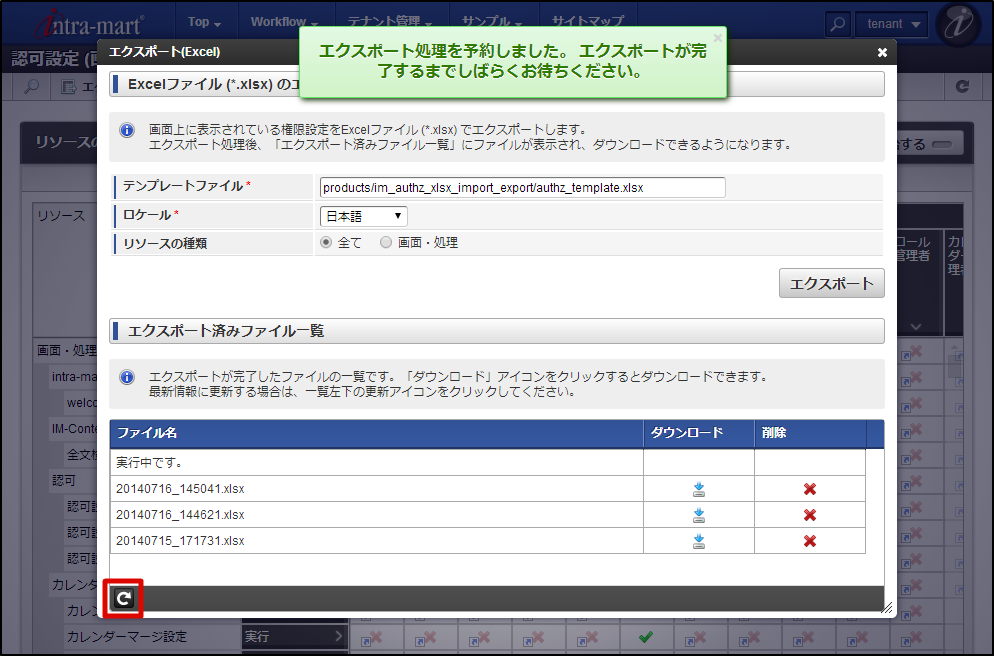
Task: Click the テンプレートファイル input field
Action: [520, 187]
